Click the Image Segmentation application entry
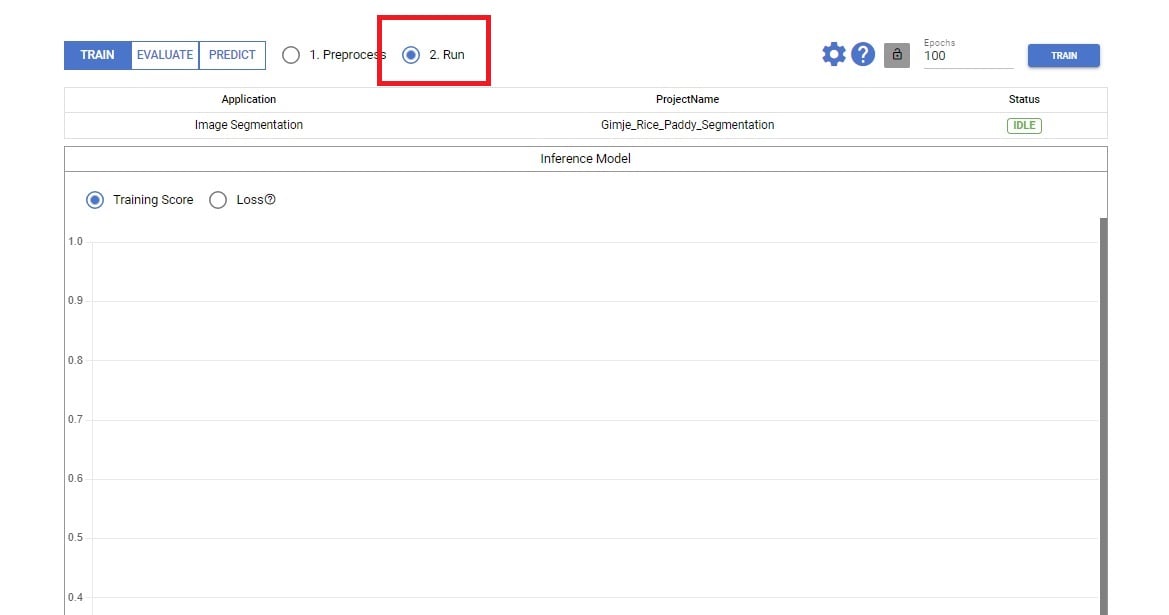1169x615 pixels. (x=248, y=124)
